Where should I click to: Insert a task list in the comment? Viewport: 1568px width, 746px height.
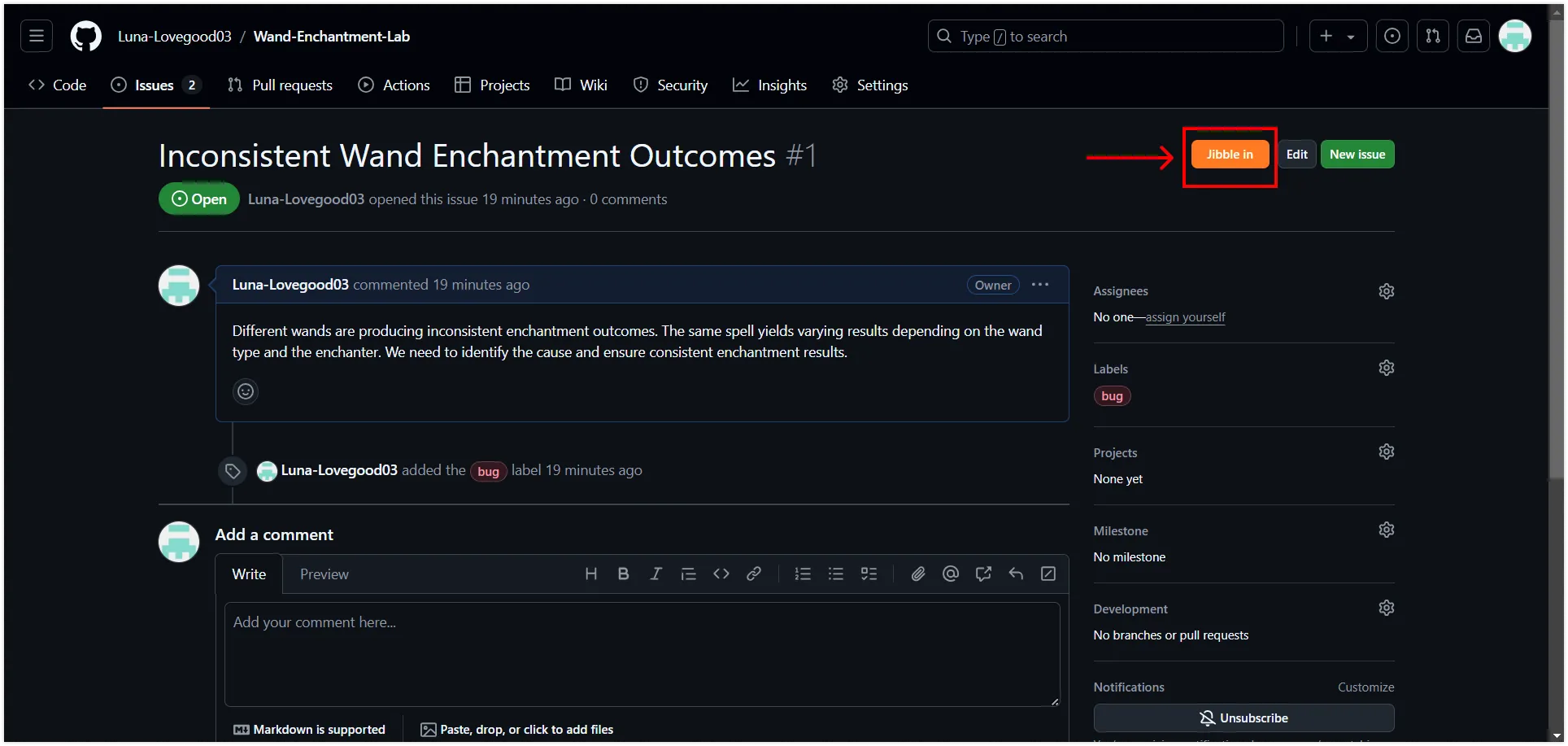coord(869,574)
